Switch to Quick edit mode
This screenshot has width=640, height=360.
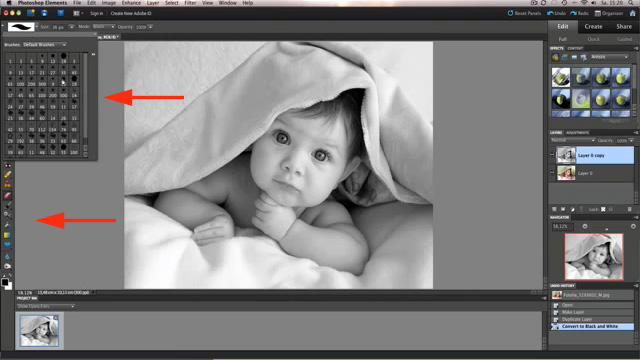[593, 39]
